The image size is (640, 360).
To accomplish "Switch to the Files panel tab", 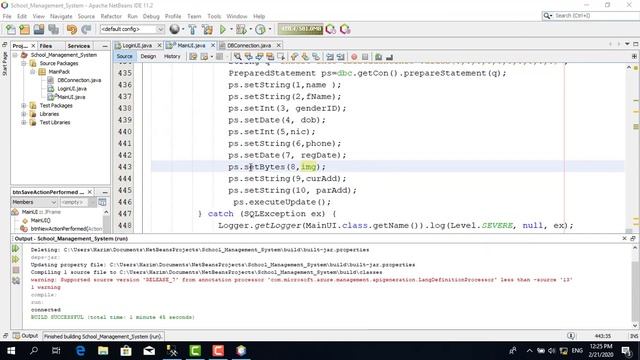I will pyautogui.click(x=46, y=46).
